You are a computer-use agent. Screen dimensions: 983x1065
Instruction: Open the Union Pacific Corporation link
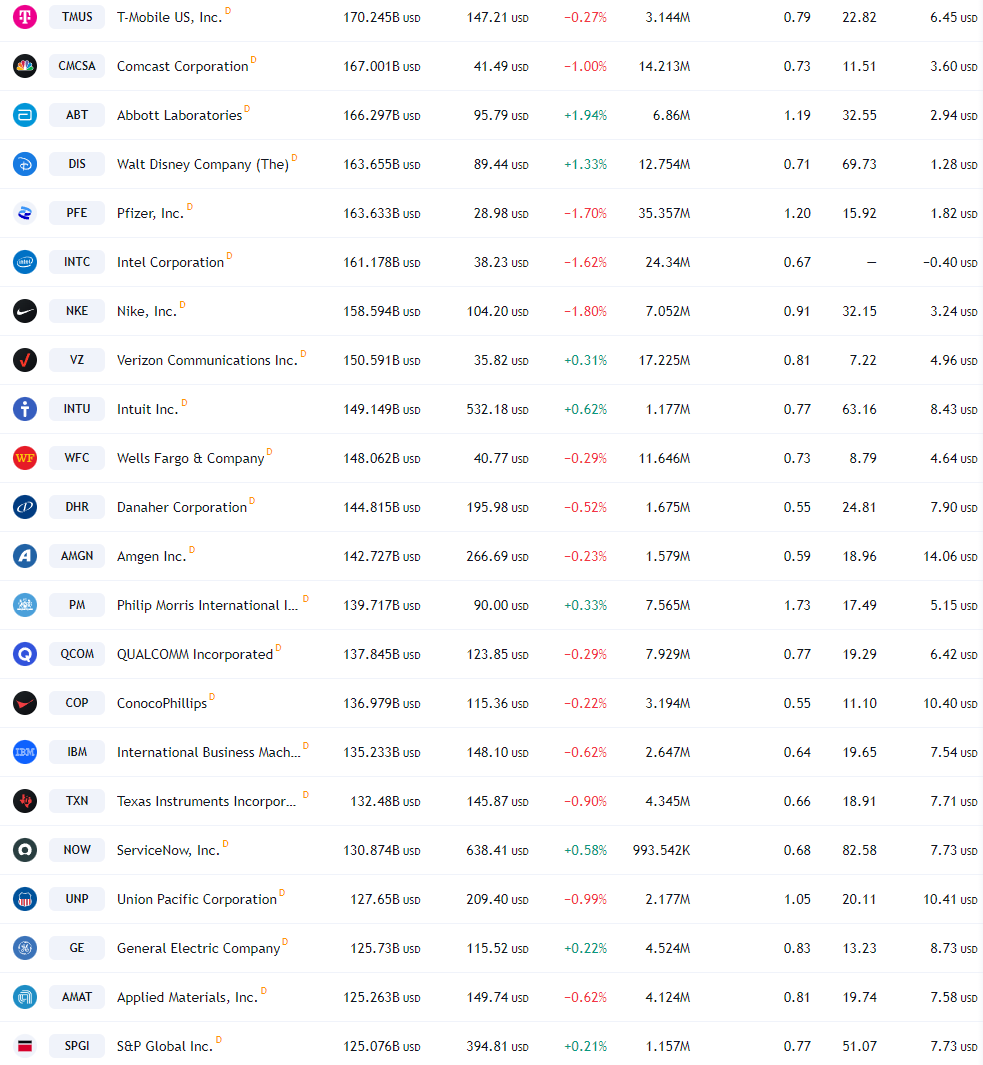(x=197, y=899)
